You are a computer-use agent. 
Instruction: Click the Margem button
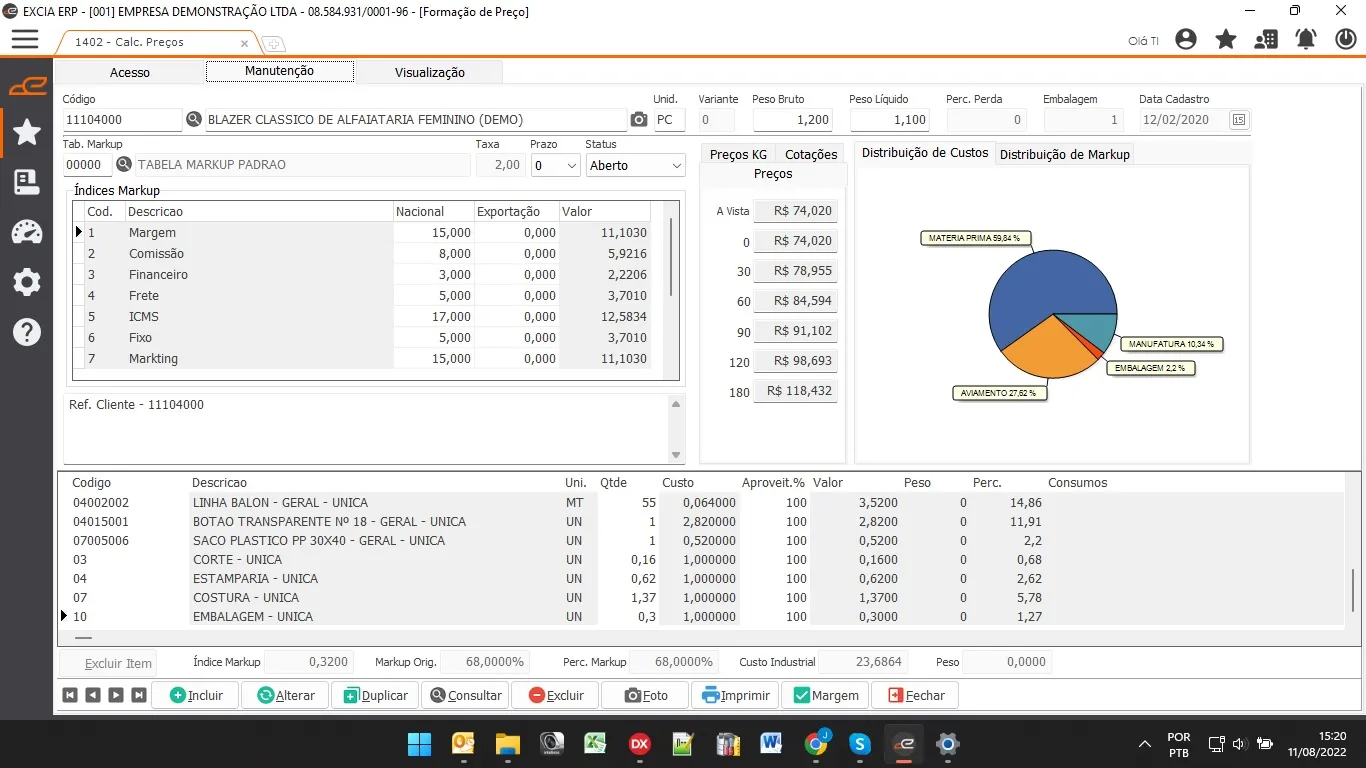tap(825, 695)
